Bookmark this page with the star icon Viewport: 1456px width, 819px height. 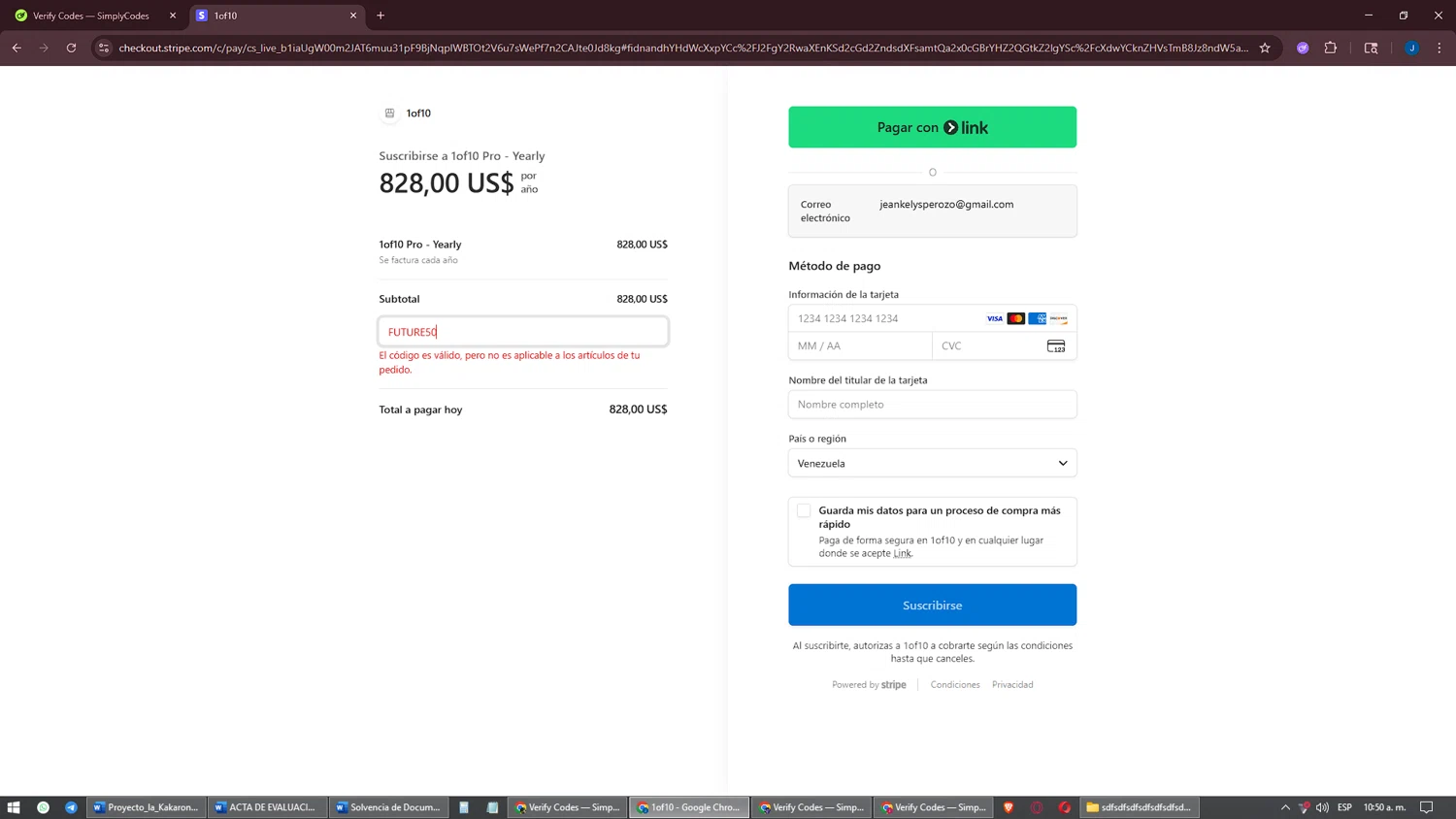[1265, 48]
